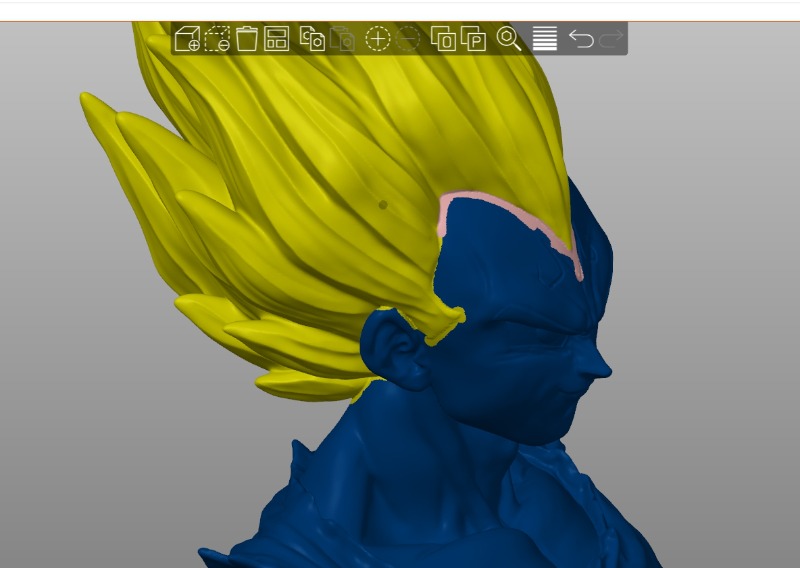Copy the selected object
The width and height of the screenshot is (800, 568).
point(312,39)
